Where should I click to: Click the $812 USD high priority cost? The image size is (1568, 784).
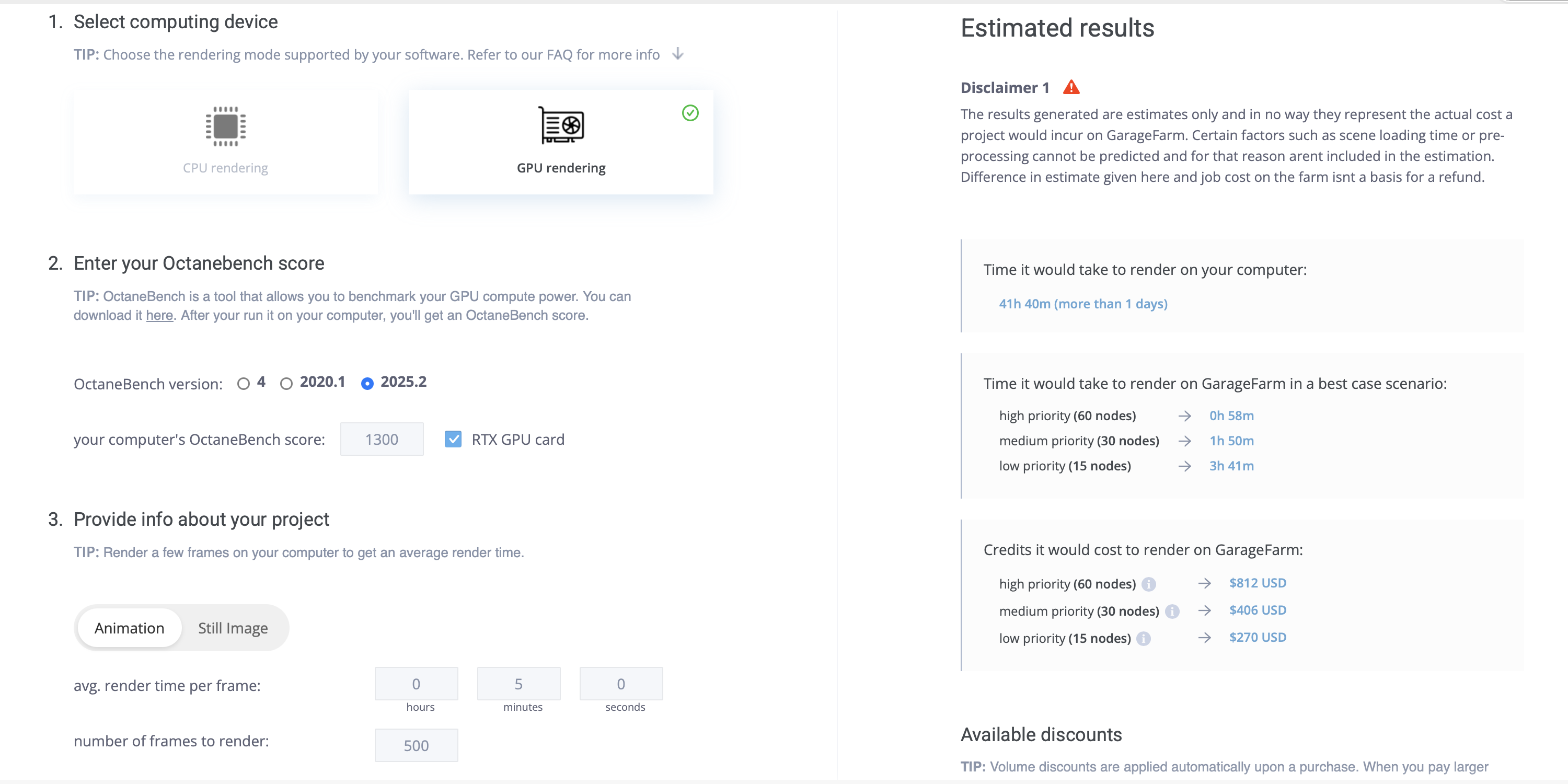[1257, 583]
